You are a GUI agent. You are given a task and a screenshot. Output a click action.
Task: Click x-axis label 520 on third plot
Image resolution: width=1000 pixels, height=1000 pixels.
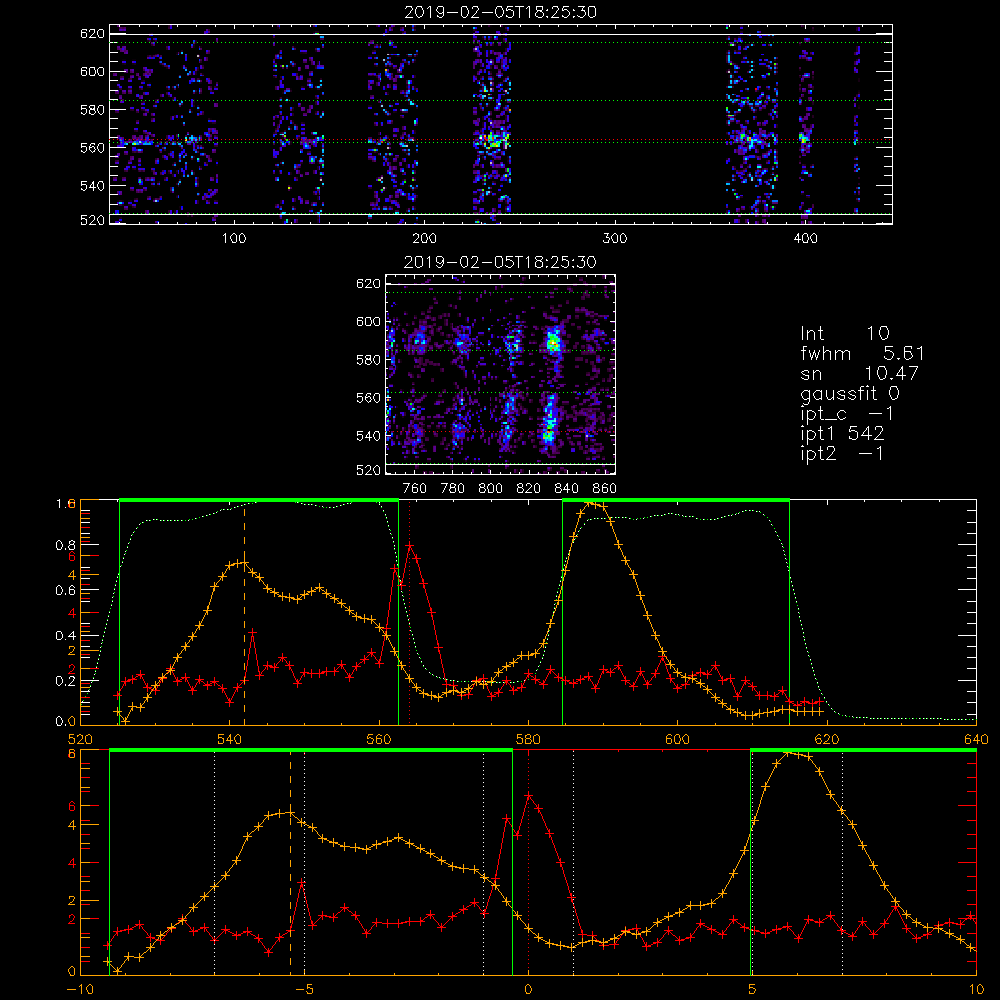tap(80, 740)
